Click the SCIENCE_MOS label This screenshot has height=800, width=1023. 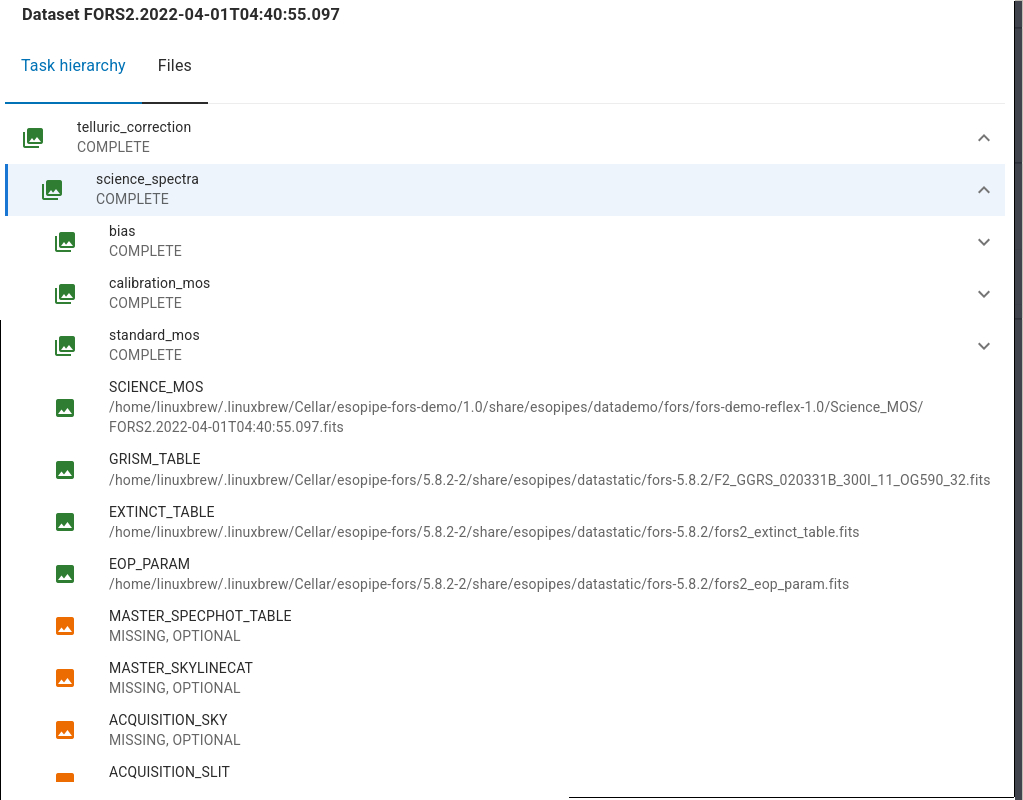156,387
